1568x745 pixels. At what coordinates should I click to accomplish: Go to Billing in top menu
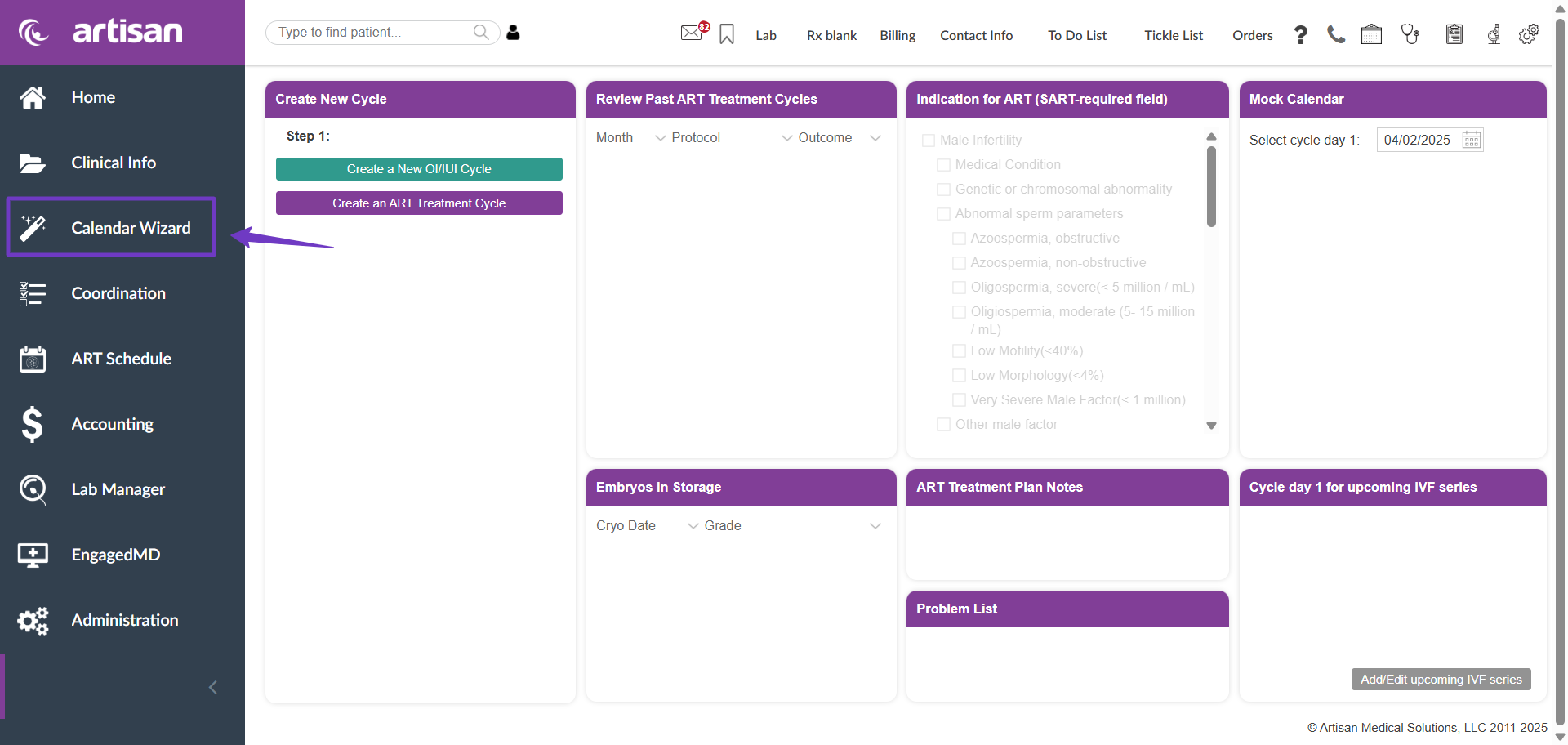[x=898, y=35]
